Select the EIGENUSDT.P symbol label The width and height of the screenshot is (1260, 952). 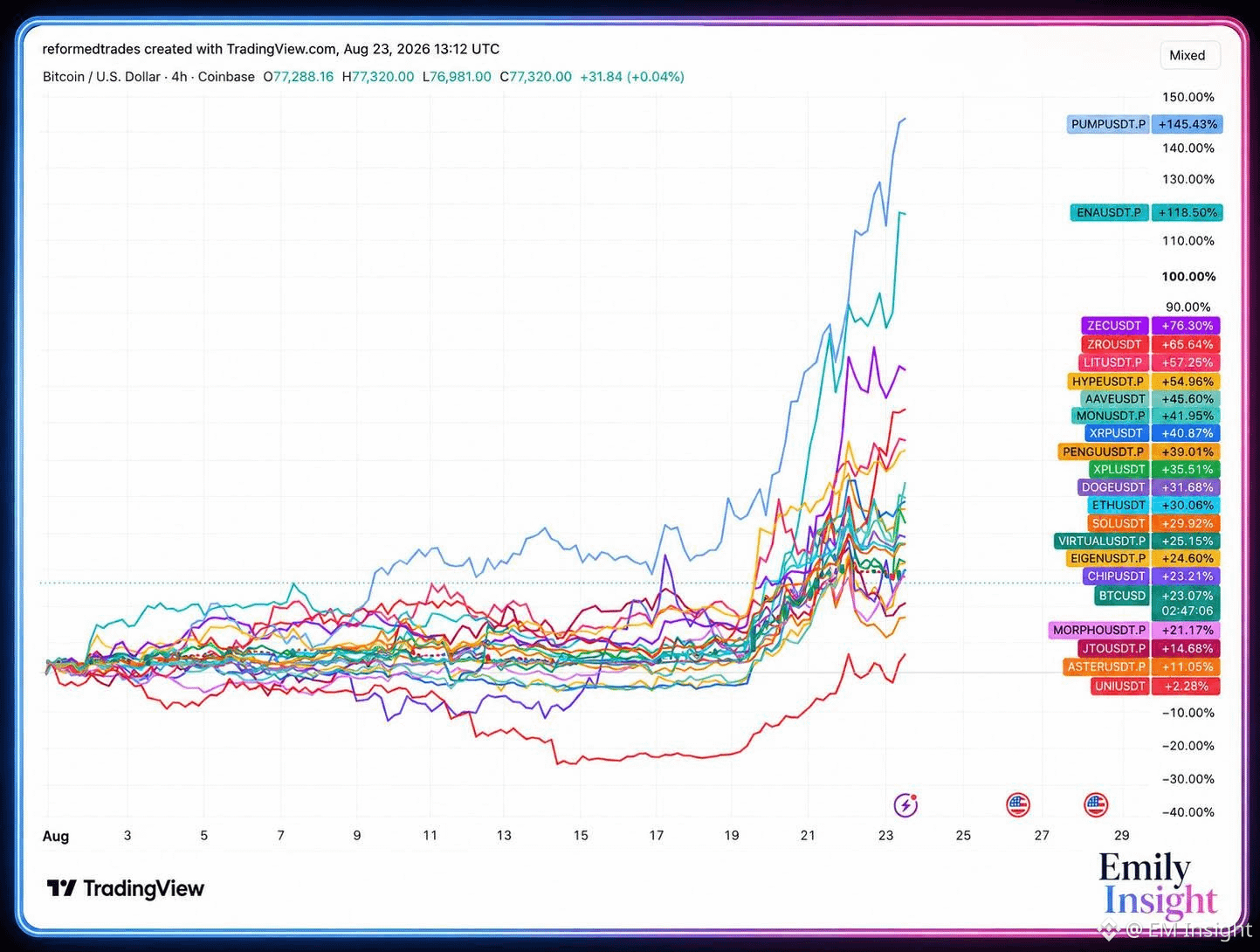[1107, 558]
